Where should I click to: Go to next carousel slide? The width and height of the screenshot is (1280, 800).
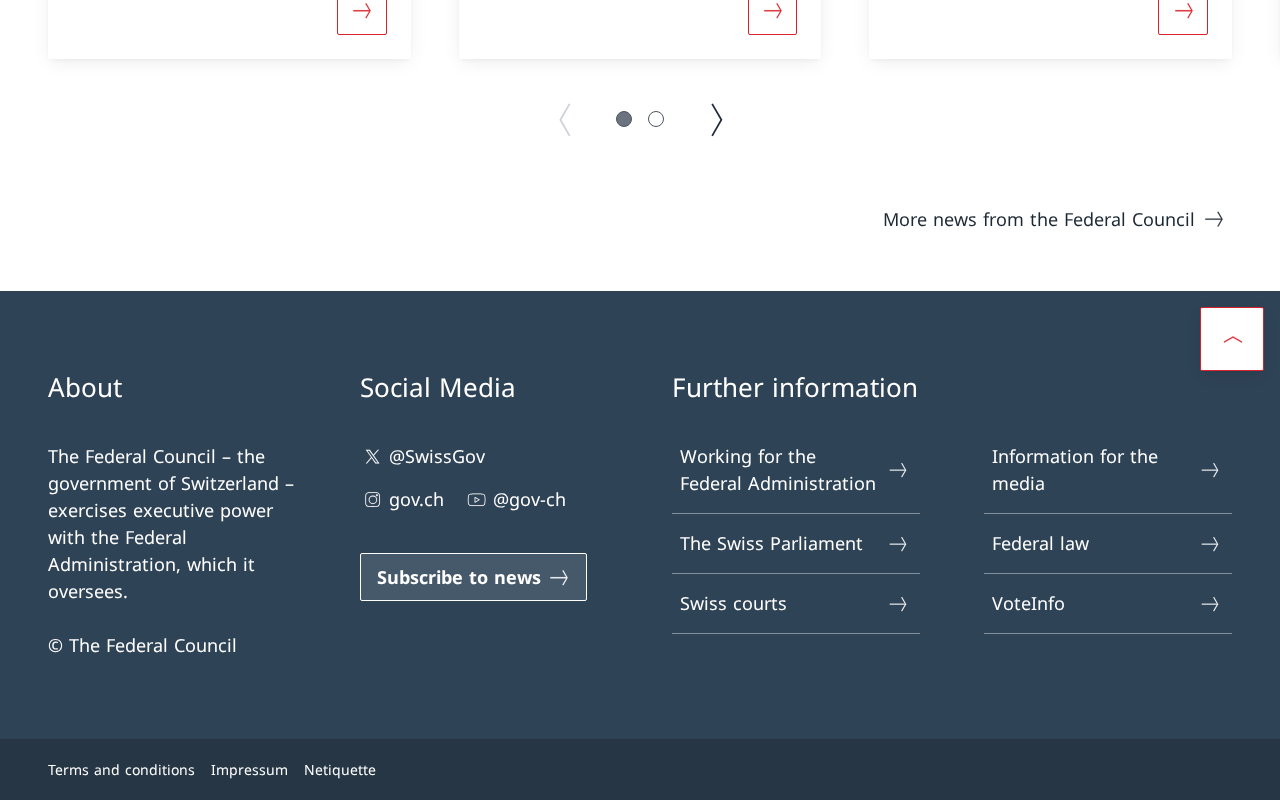(716, 120)
